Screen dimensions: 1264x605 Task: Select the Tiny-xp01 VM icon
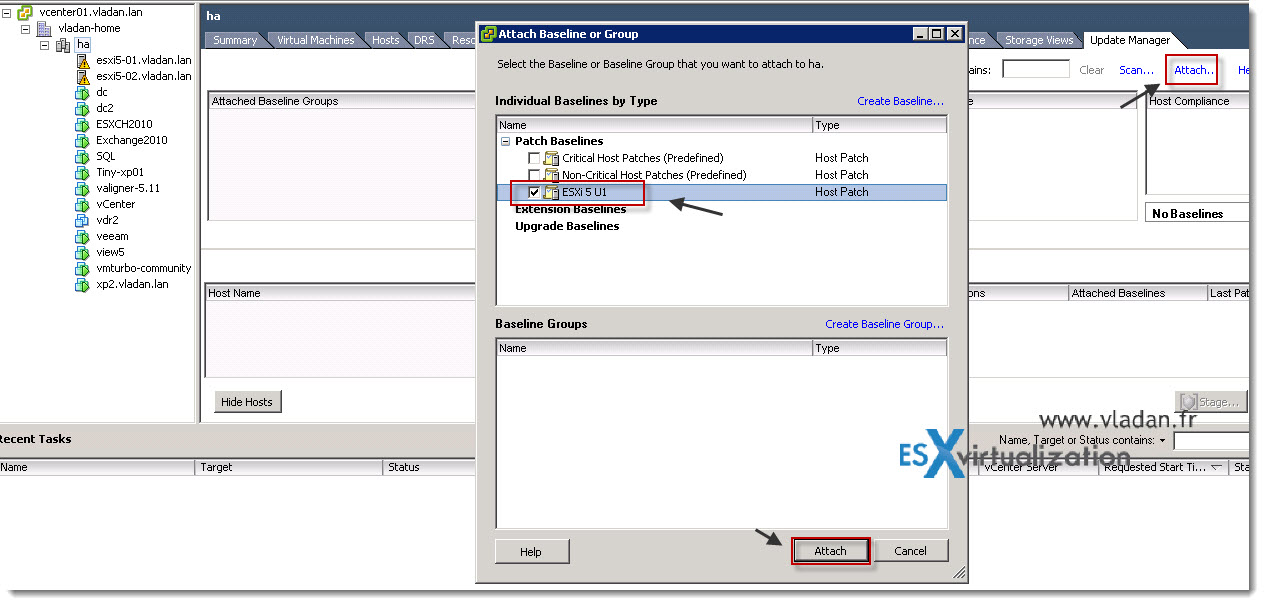click(83, 172)
